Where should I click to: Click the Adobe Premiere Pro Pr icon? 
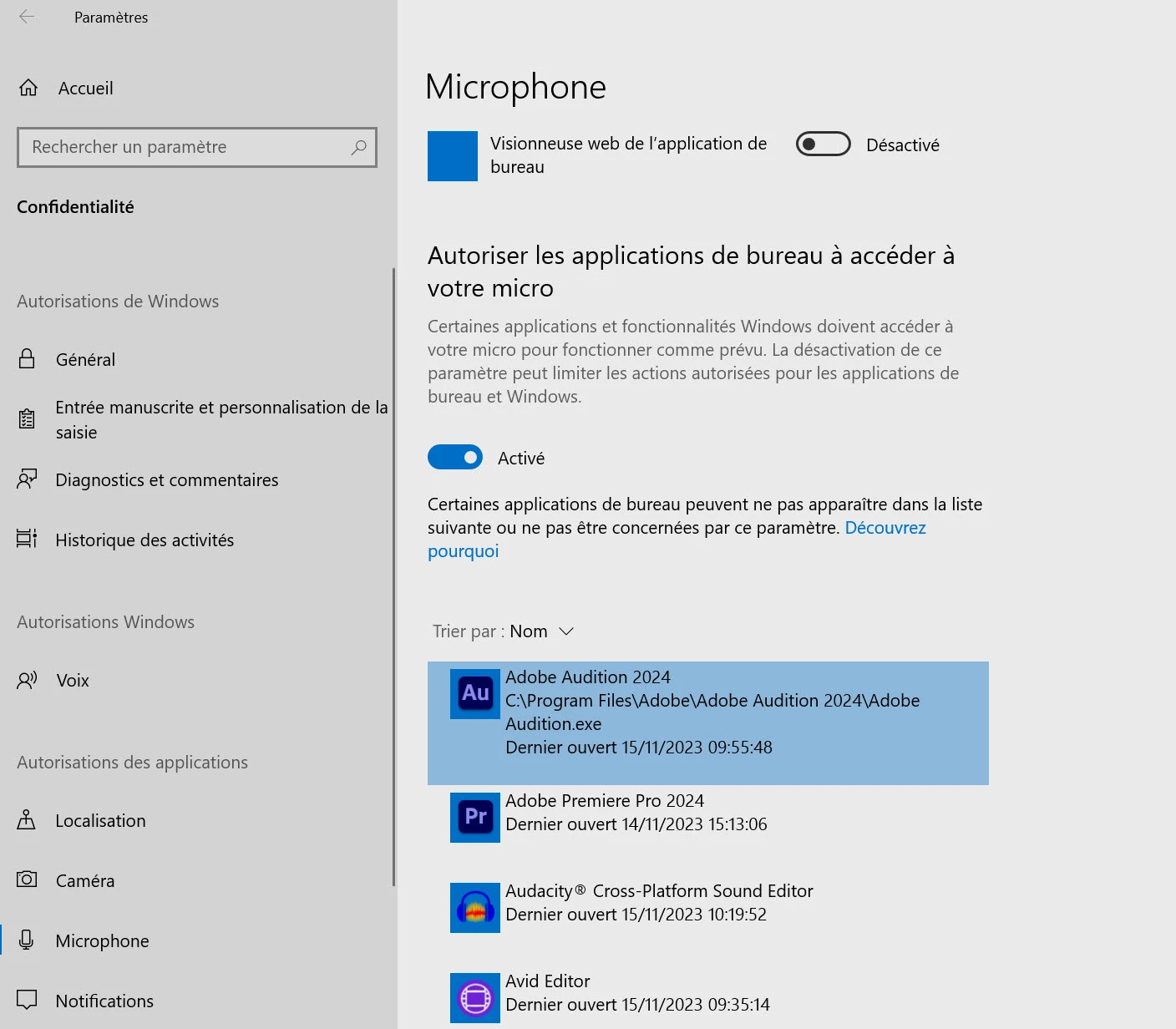pos(475,818)
